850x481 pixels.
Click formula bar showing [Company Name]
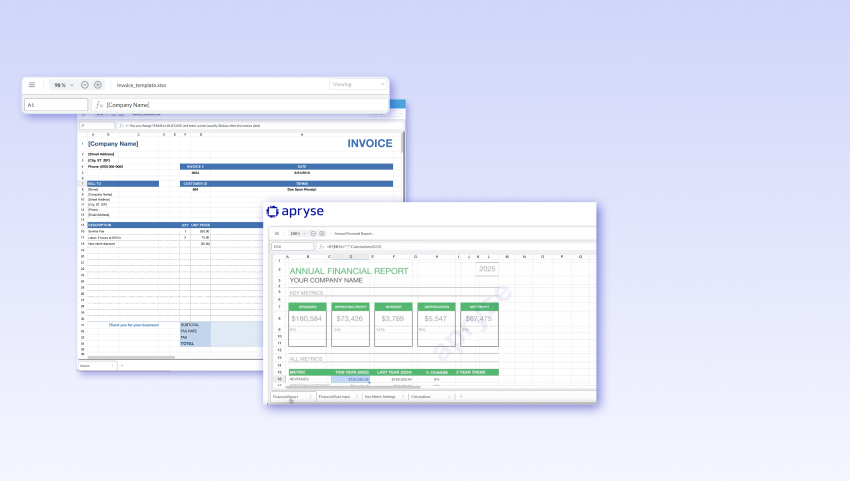(x=240, y=105)
